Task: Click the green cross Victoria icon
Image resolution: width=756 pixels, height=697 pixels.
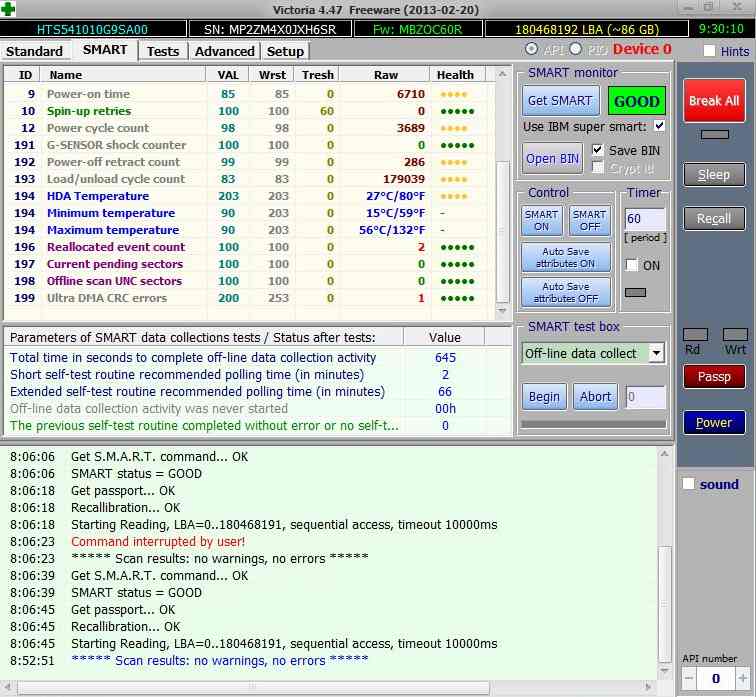Action: 9,10
